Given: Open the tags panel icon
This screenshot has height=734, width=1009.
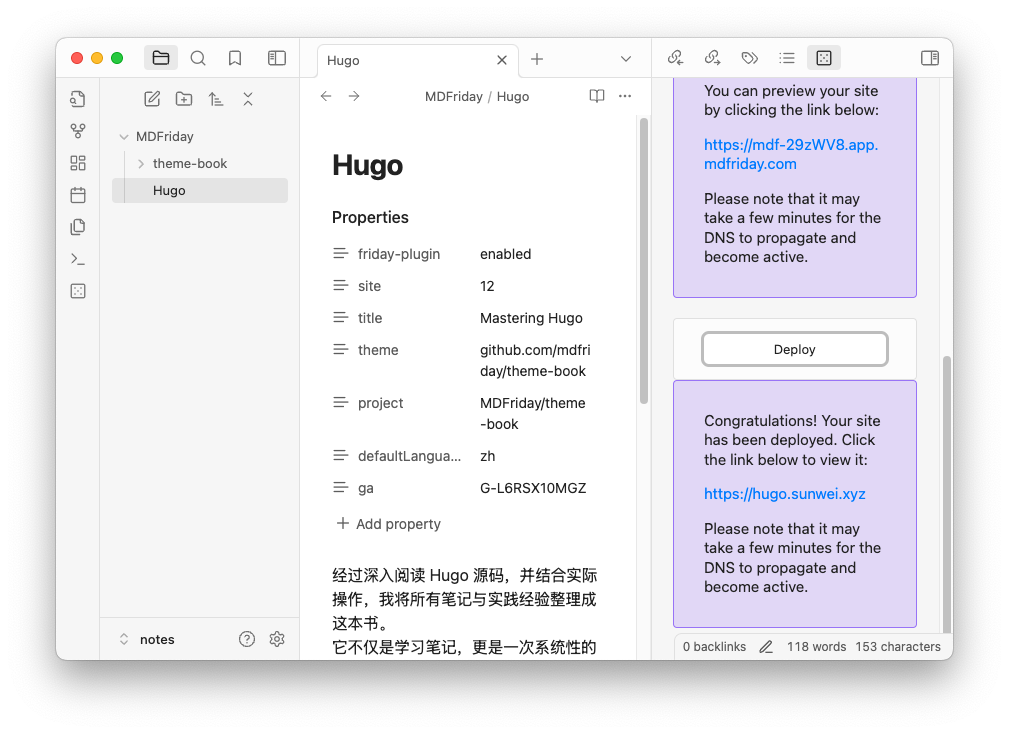Looking at the screenshot, I should (x=750, y=58).
